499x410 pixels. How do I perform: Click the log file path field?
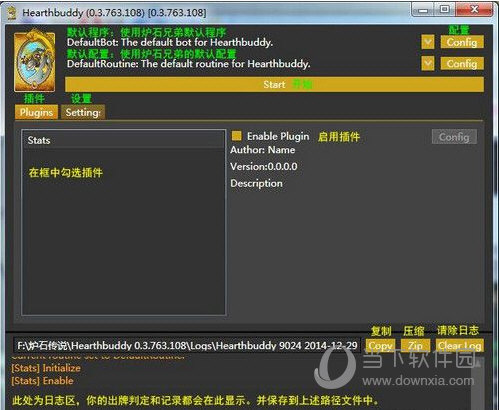(x=187, y=346)
